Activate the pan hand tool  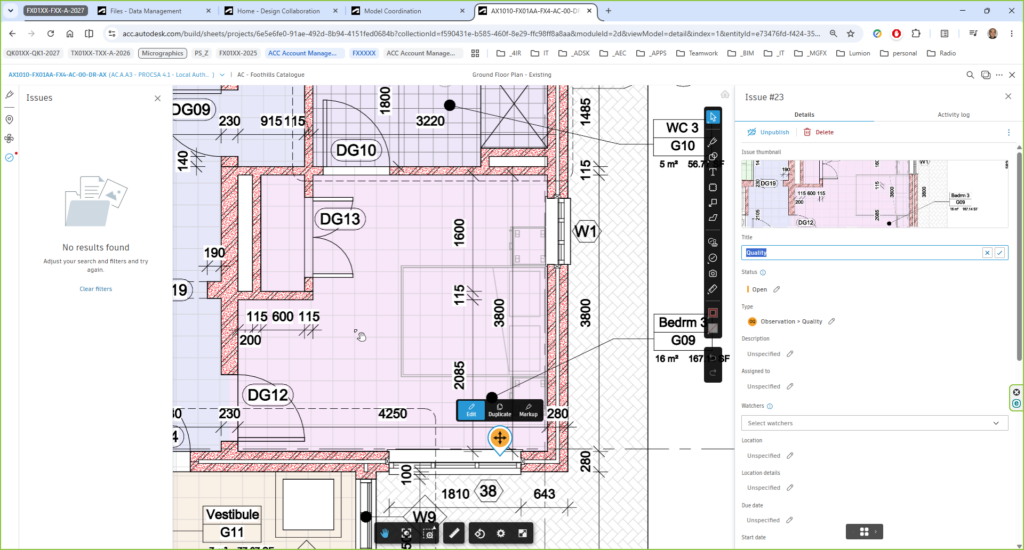point(385,533)
